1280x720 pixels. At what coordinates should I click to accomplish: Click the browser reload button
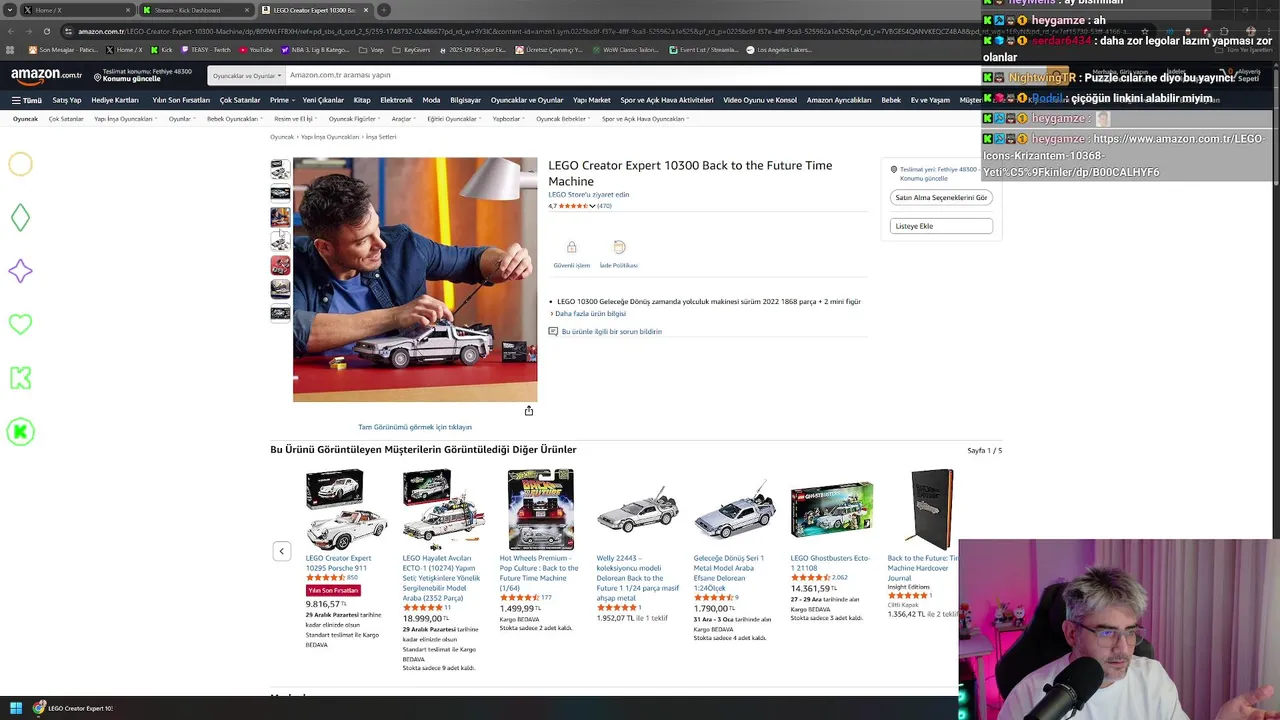[x=47, y=31]
